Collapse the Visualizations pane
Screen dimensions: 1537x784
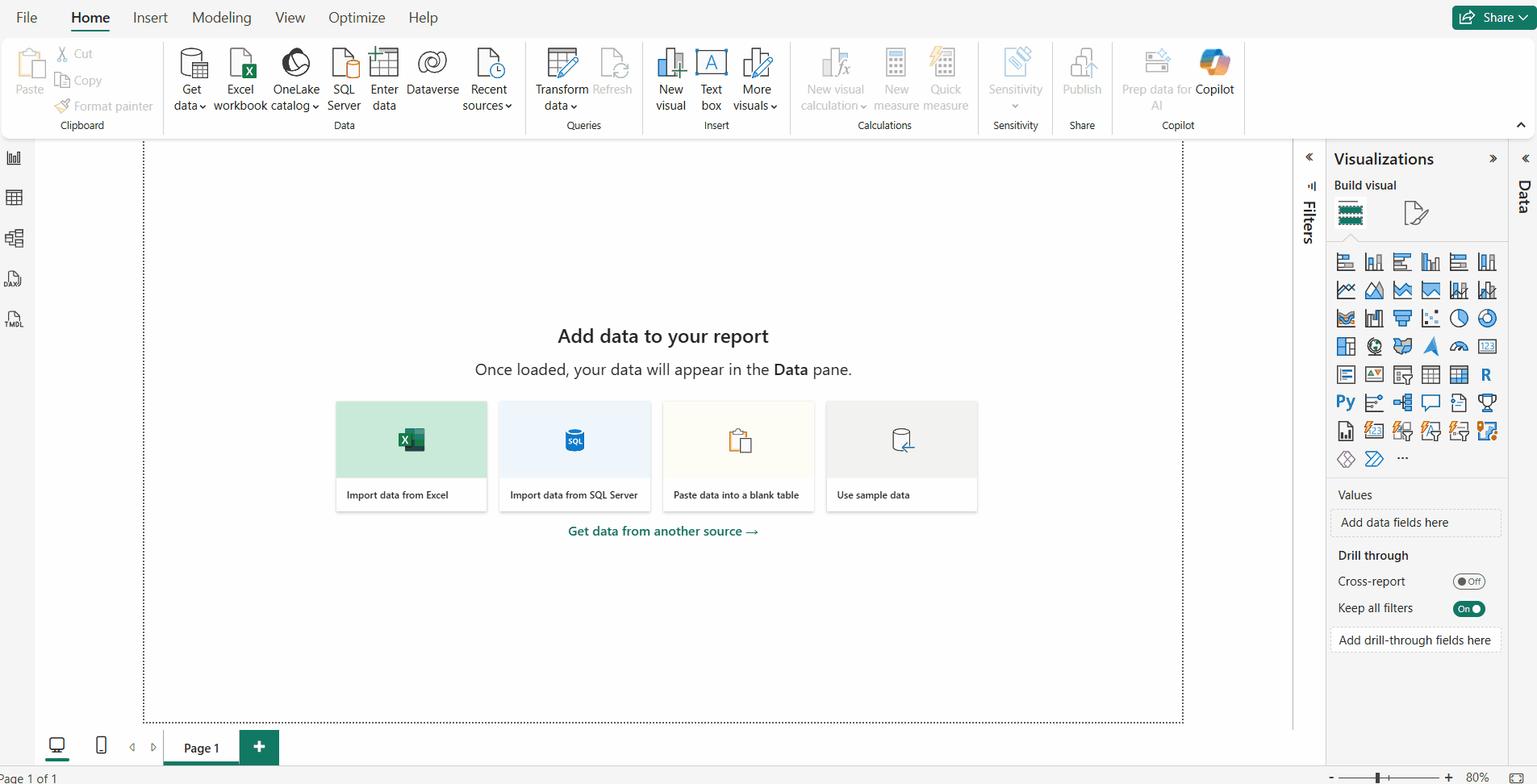[x=1493, y=158]
